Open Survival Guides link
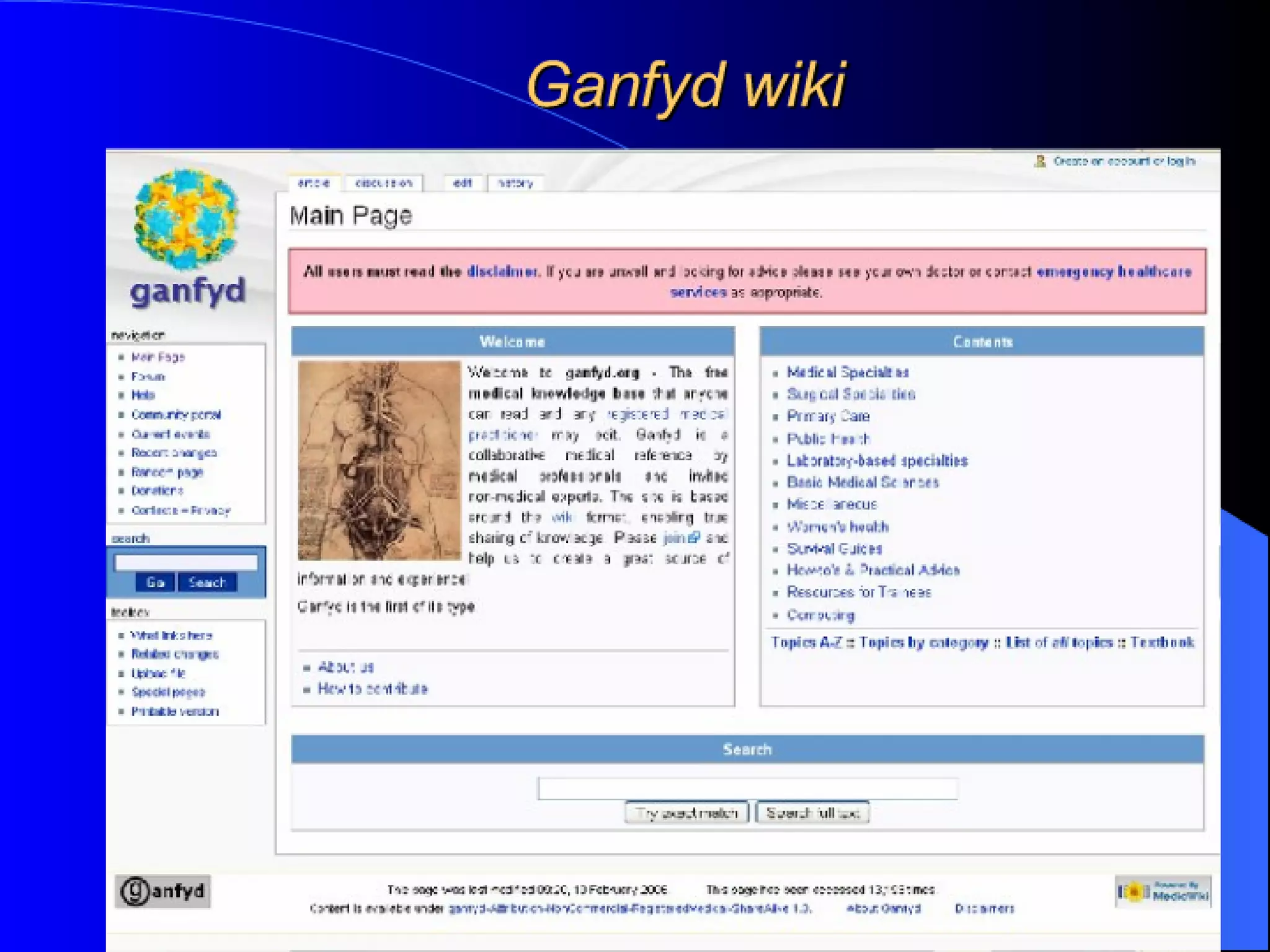The image size is (1270, 952). click(x=835, y=549)
